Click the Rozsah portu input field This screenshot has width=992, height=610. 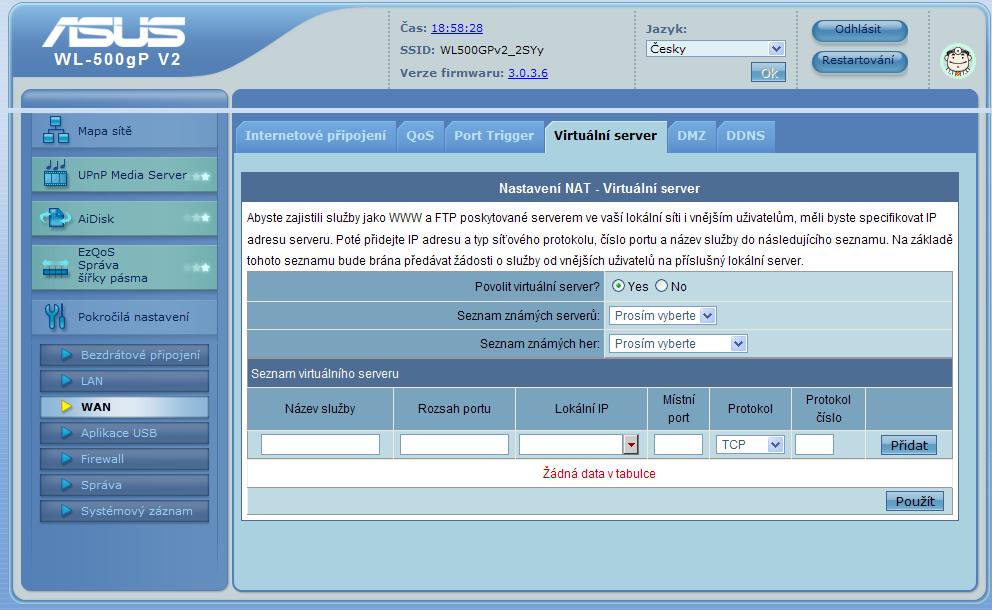click(x=454, y=445)
